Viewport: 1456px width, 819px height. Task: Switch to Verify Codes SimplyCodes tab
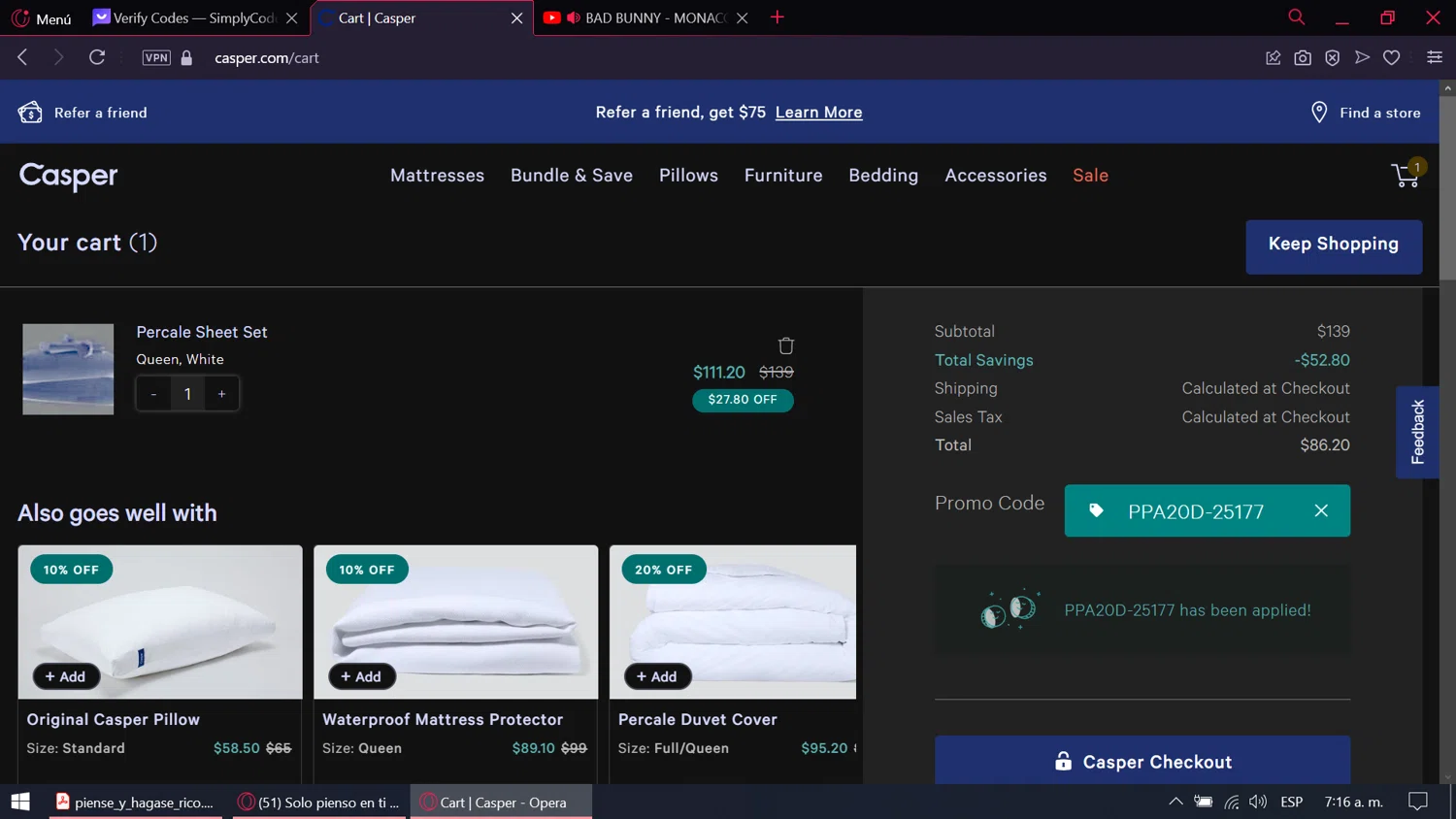pyautogui.click(x=184, y=17)
